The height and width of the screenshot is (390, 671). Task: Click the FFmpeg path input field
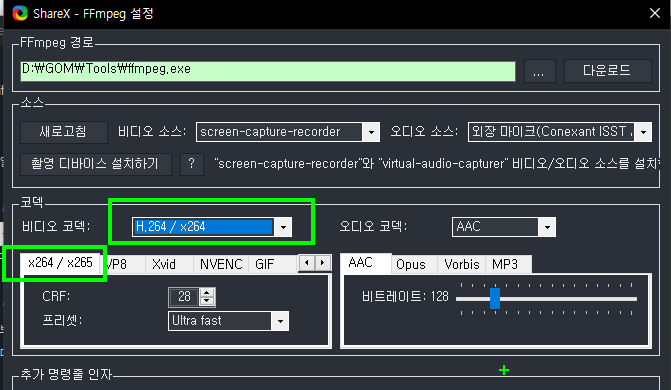[268, 71]
